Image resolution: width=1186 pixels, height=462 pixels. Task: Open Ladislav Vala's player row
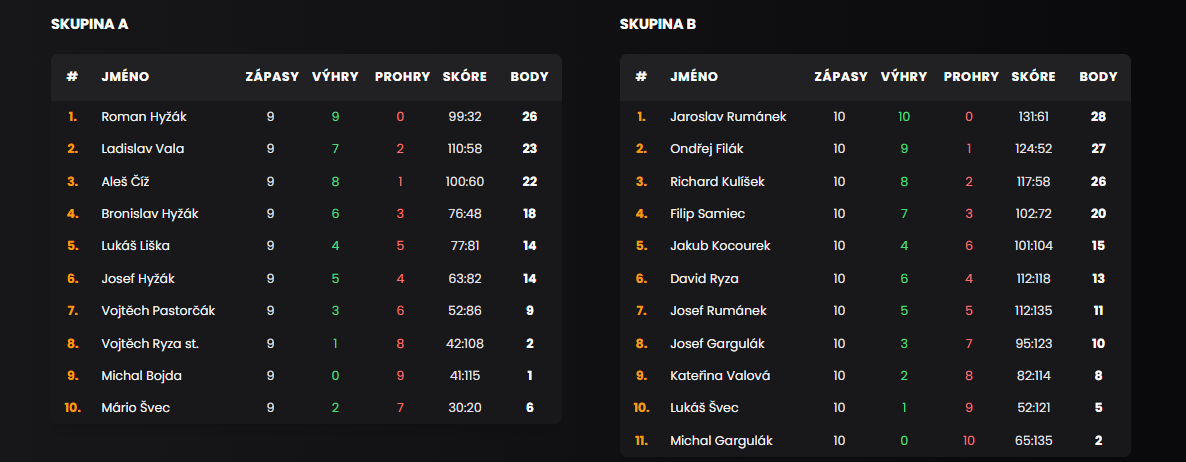[x=306, y=149]
